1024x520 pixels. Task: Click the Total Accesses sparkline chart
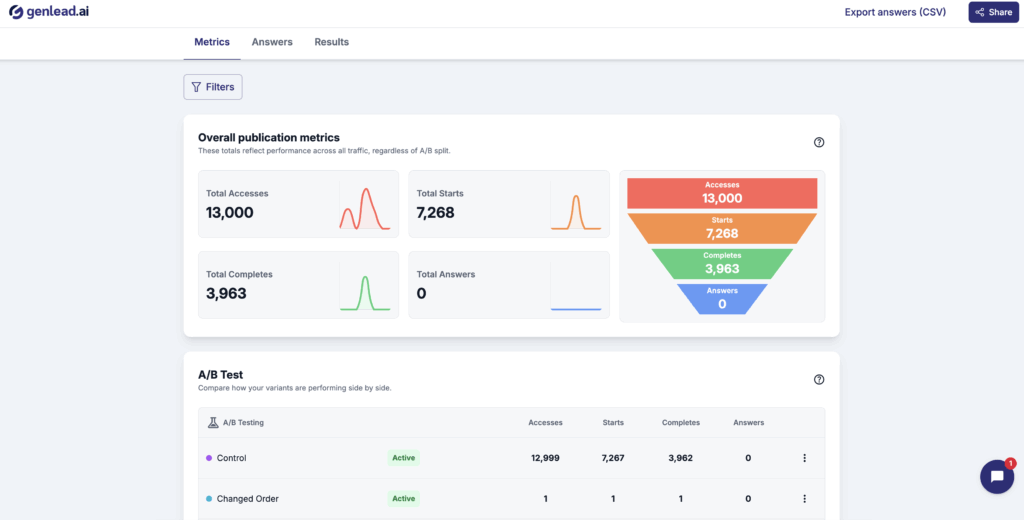(364, 208)
